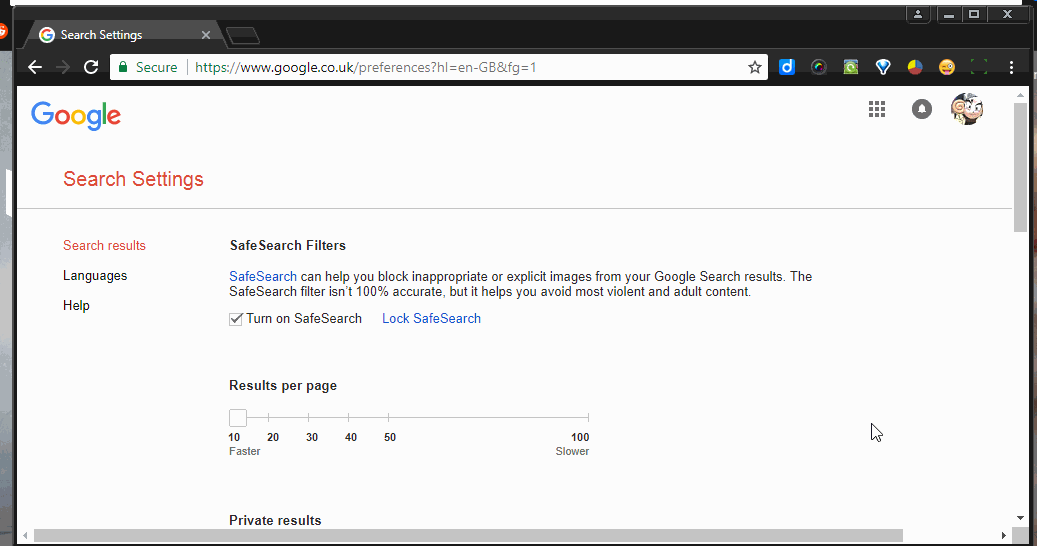Select Help in the left sidebar
The width and height of the screenshot is (1037, 546).
[x=76, y=306]
